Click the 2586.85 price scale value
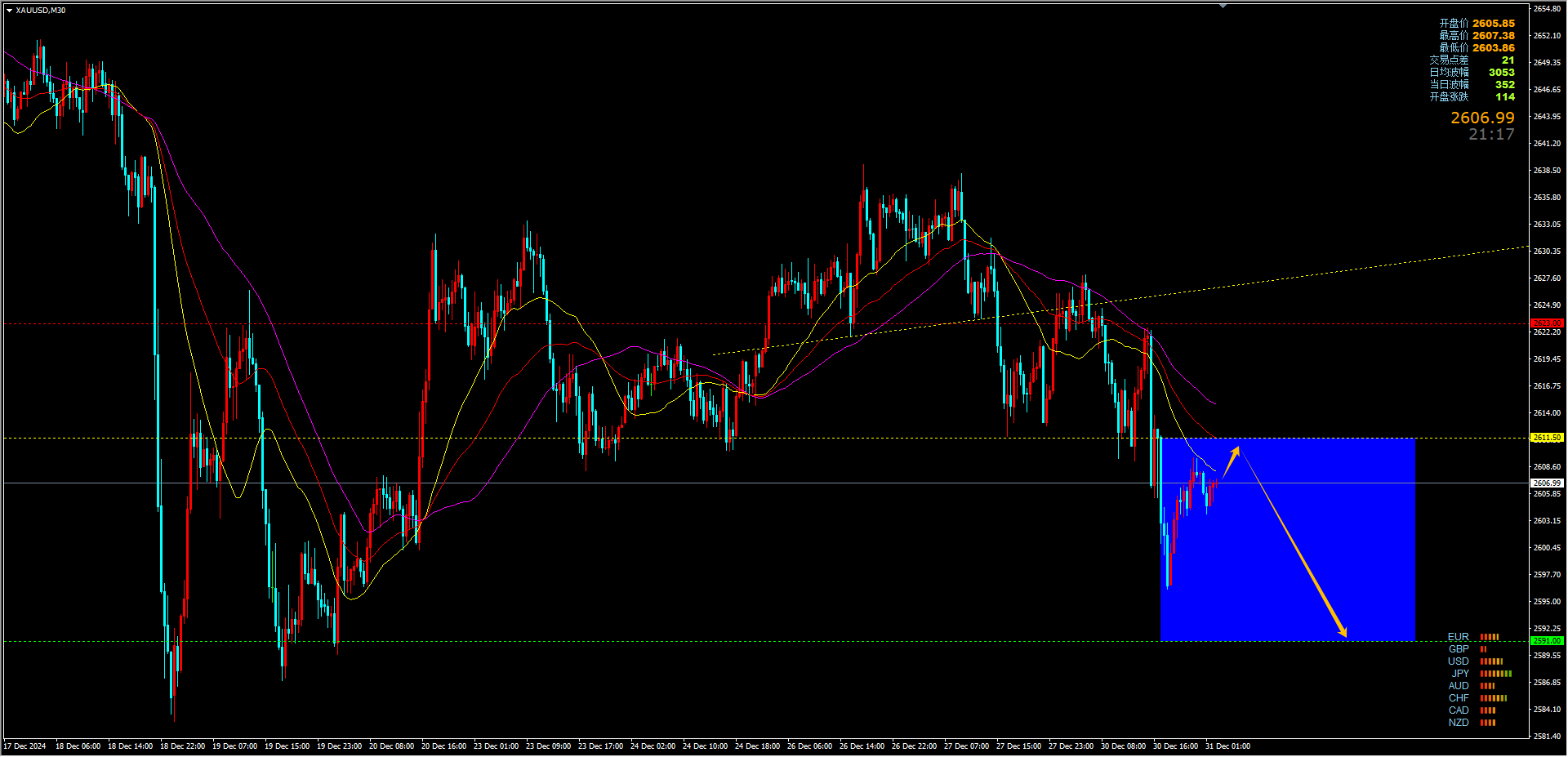Screen dimensions: 1568x757 [1547, 683]
